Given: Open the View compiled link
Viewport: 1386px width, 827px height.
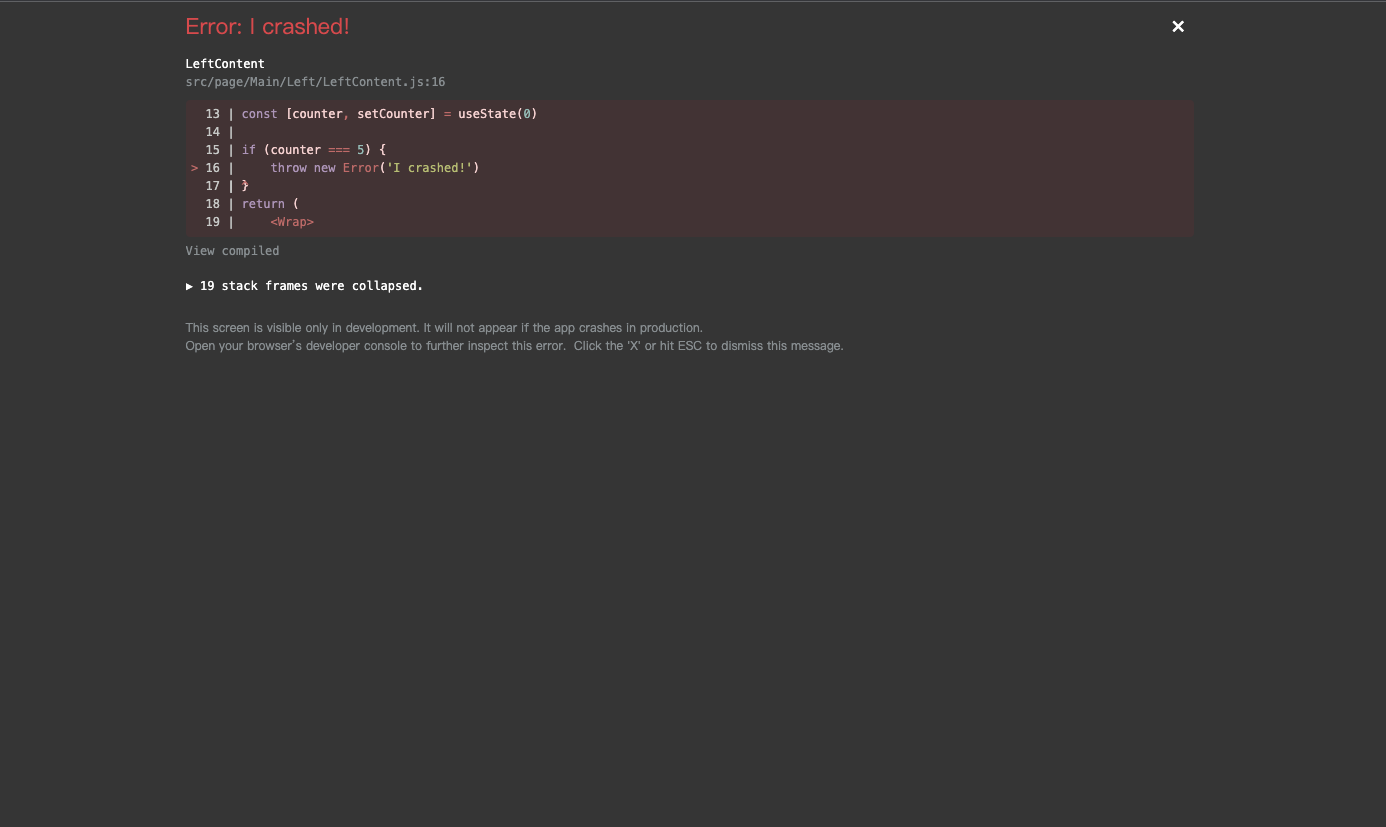Looking at the screenshot, I should (x=232, y=251).
